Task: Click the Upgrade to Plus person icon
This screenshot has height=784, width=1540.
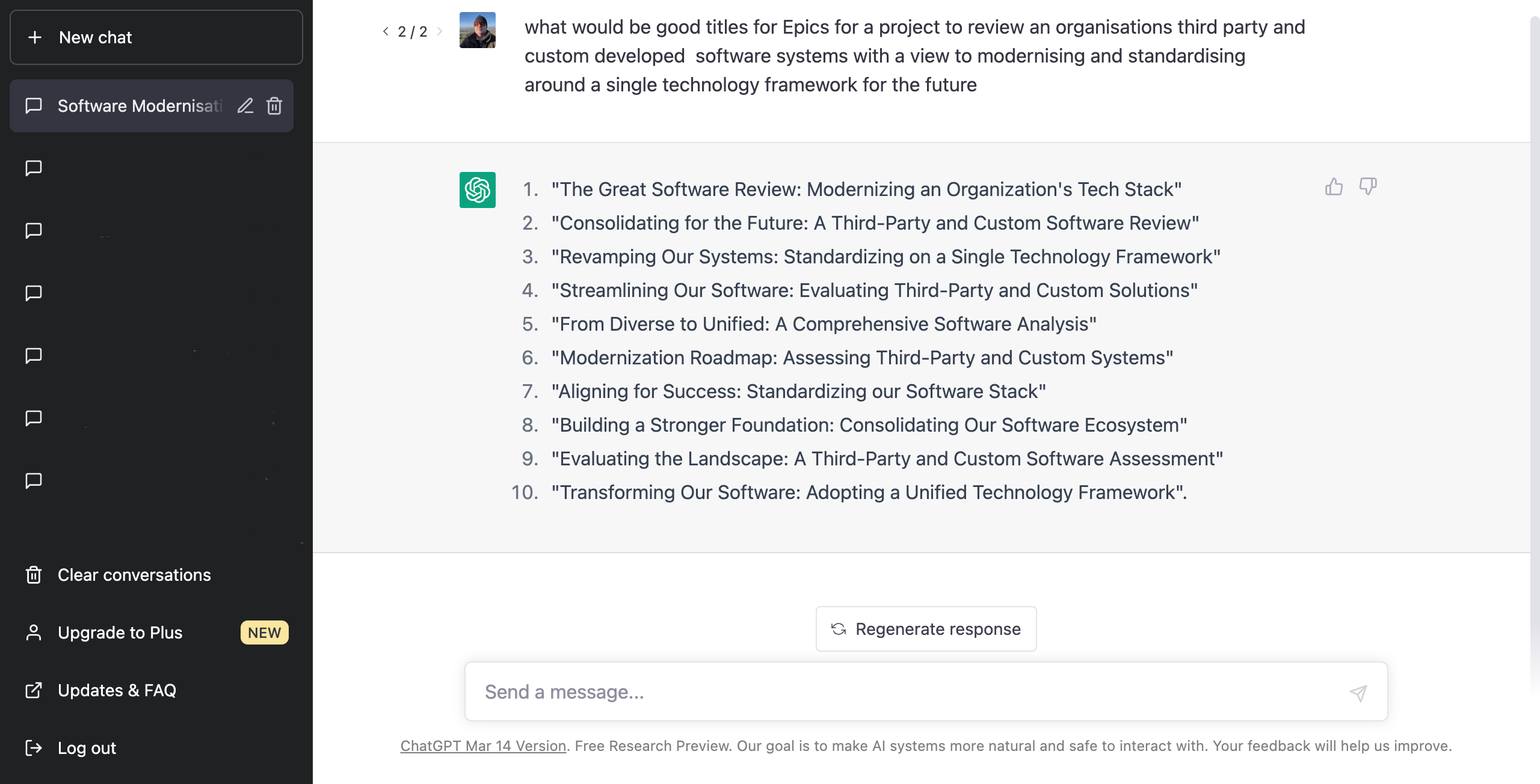Action: pyautogui.click(x=34, y=632)
